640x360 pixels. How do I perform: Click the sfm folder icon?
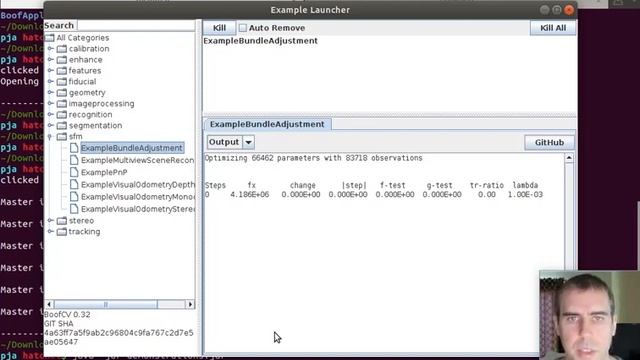62,137
